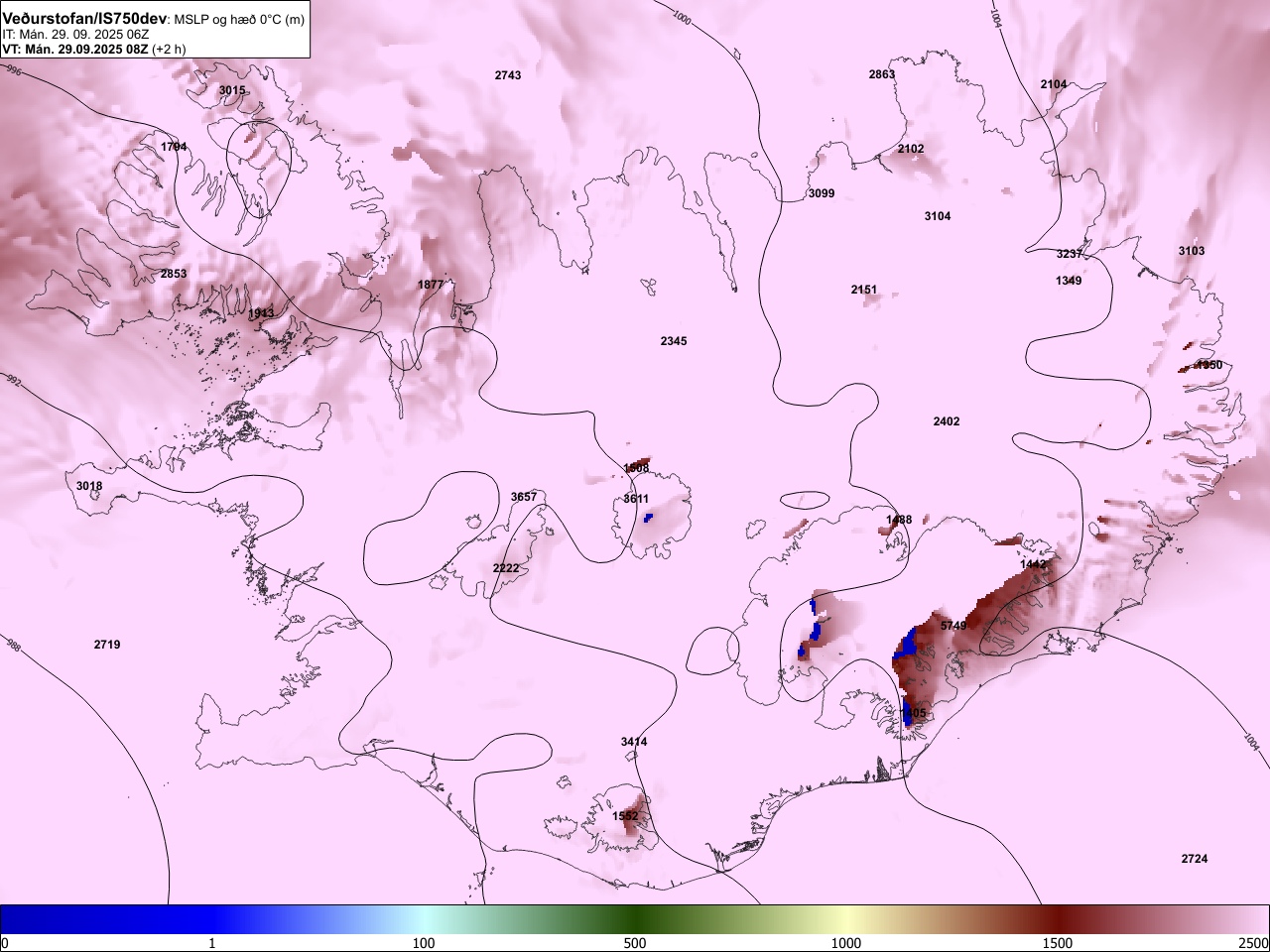Screen dimensions: 1270x952
Task: Click the map value 3103
Action: 1192,251
